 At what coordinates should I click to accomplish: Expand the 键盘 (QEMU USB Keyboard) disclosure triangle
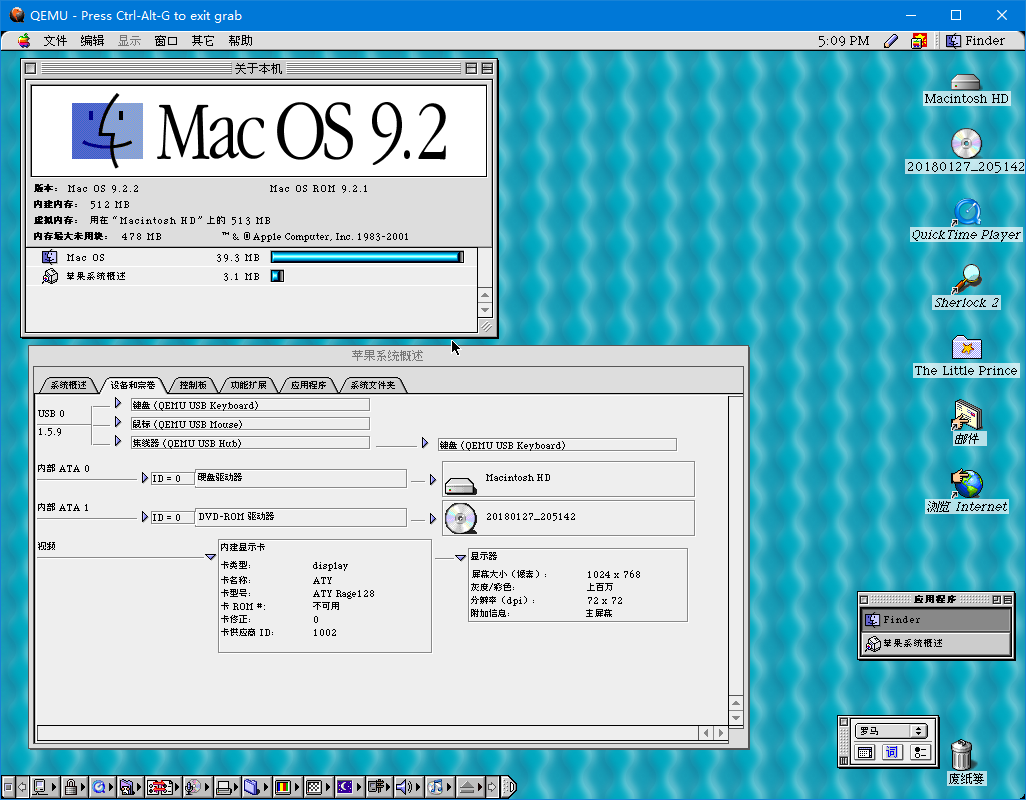(x=117, y=405)
